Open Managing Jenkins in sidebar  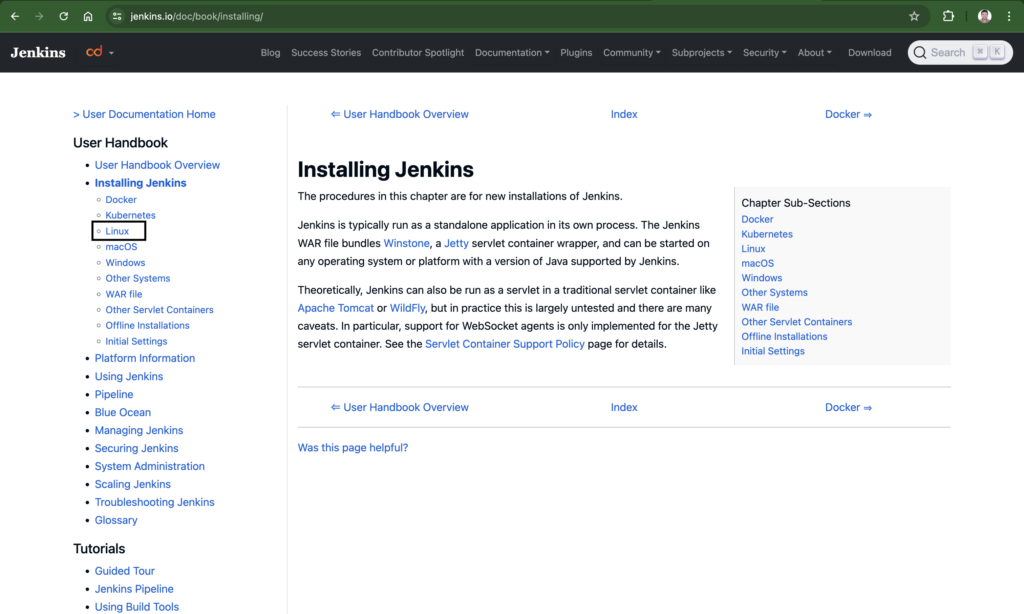pyautogui.click(x=139, y=430)
